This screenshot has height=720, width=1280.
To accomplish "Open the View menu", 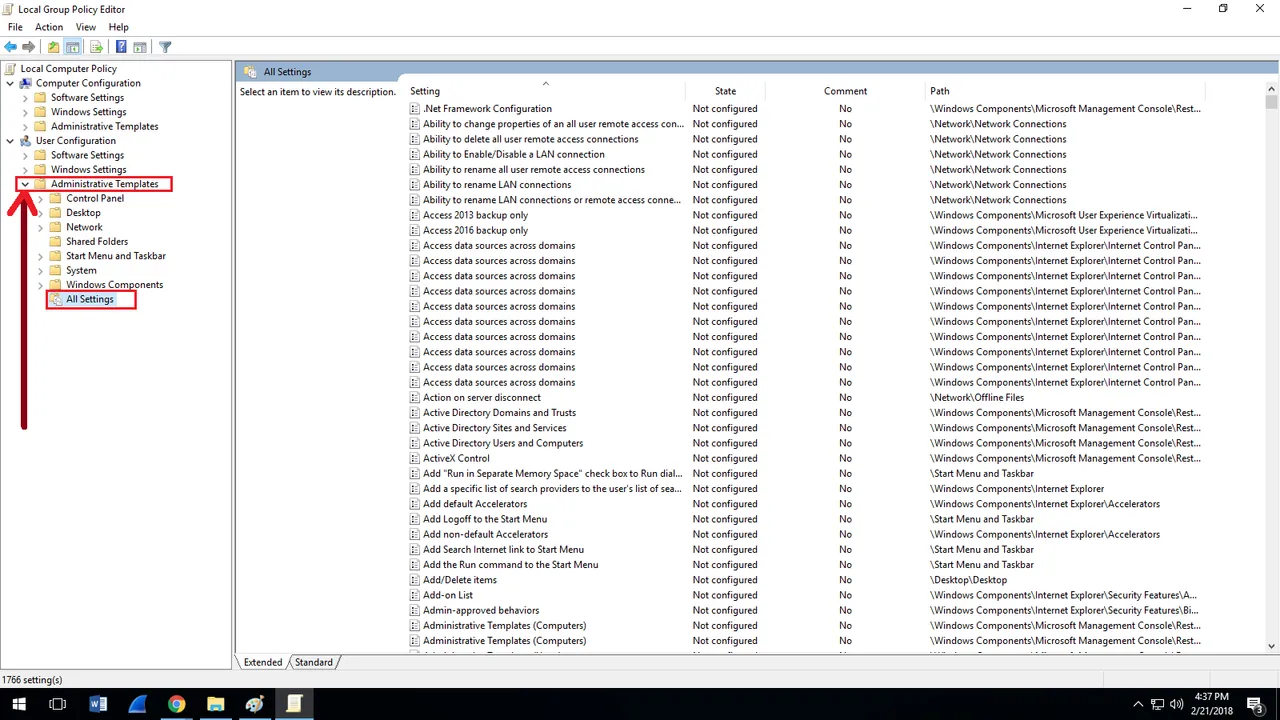I will coord(86,27).
